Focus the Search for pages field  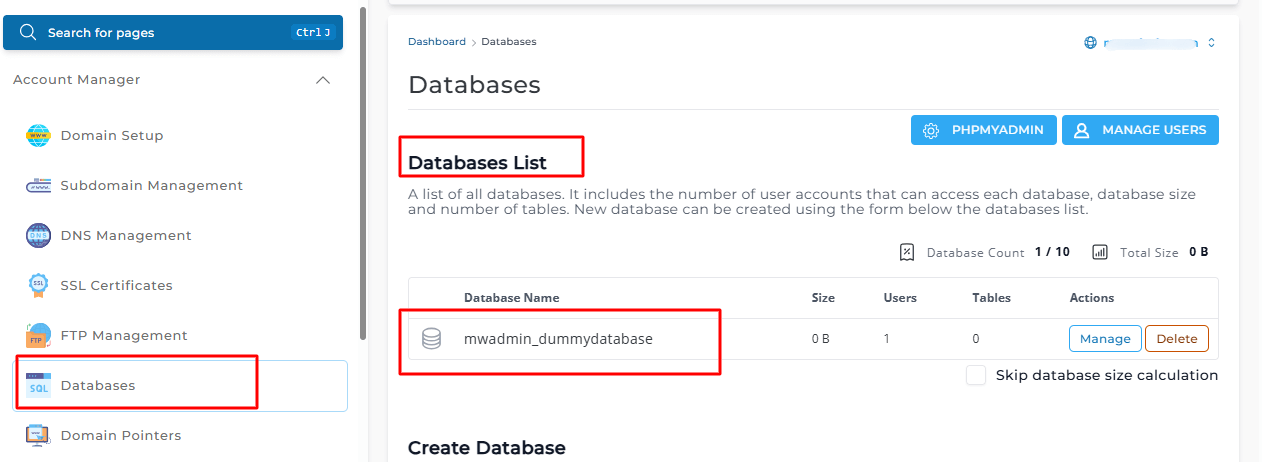pyautogui.click(x=173, y=33)
